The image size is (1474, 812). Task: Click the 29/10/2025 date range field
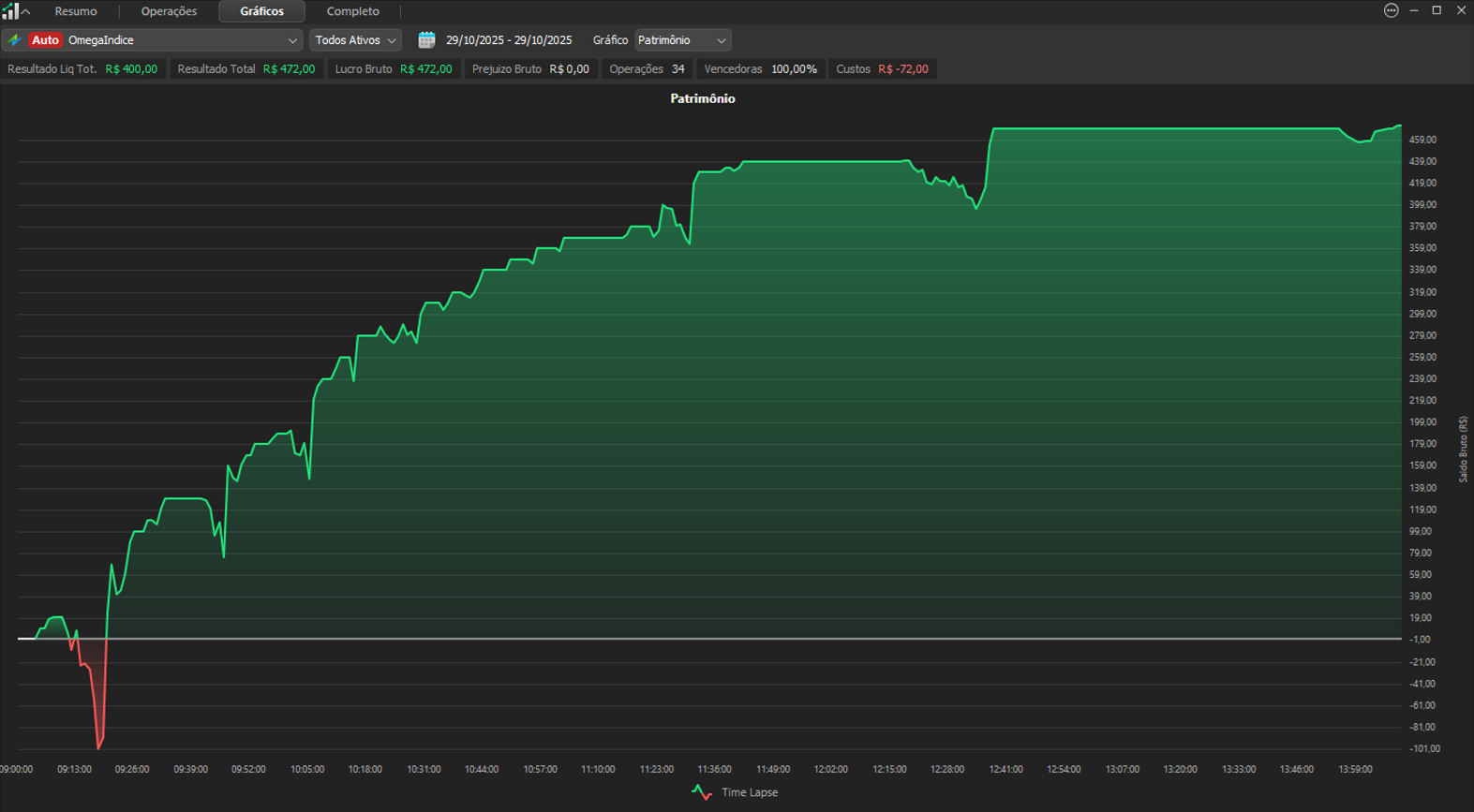[509, 40]
